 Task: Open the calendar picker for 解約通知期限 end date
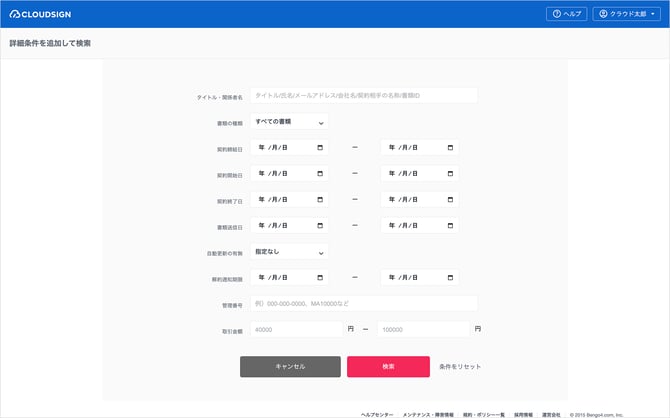pyautogui.click(x=450, y=278)
